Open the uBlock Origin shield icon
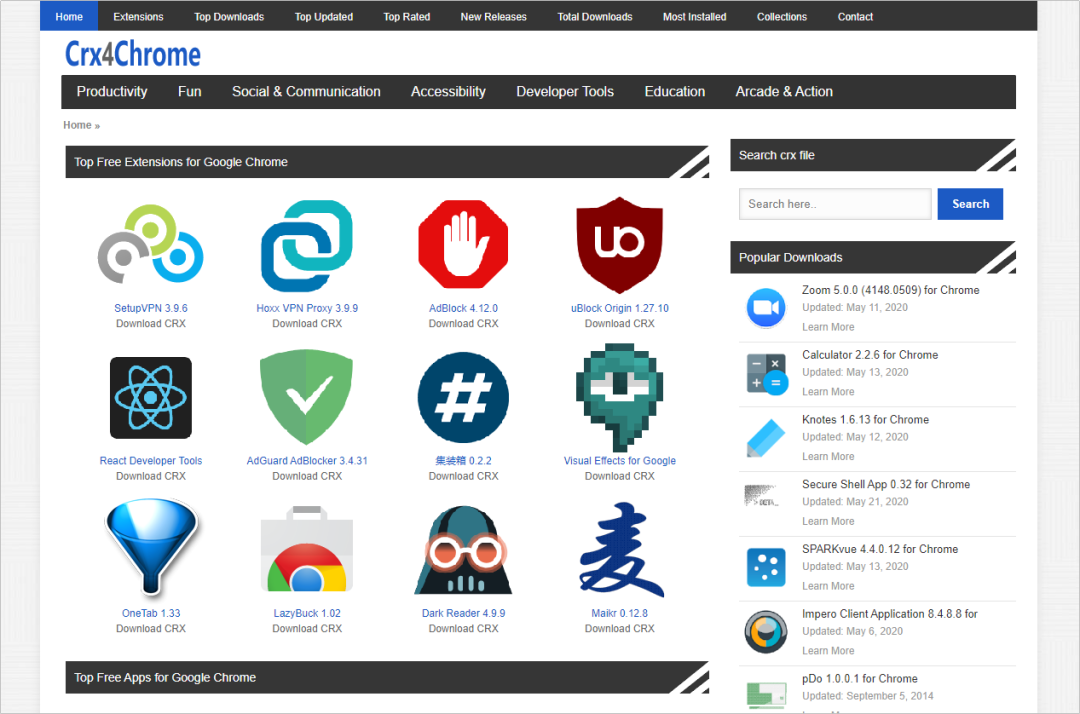 tap(619, 245)
